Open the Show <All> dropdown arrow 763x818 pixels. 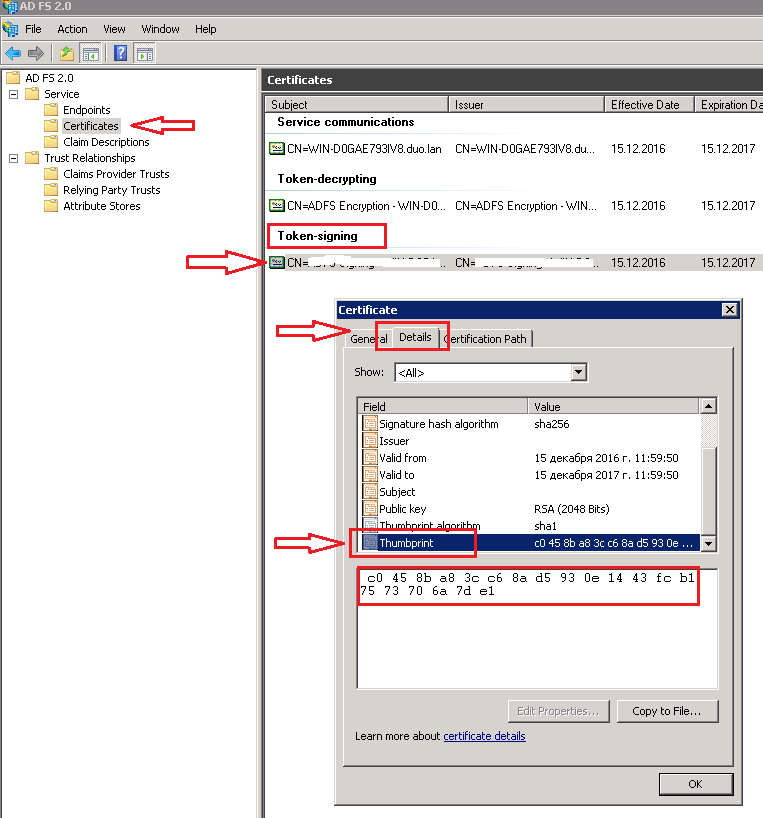tap(578, 372)
